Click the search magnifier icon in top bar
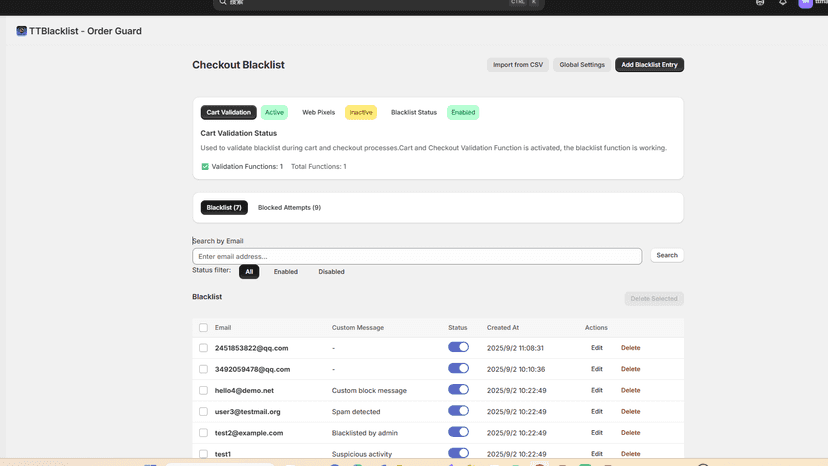The height and width of the screenshot is (466, 828). [223, 2]
